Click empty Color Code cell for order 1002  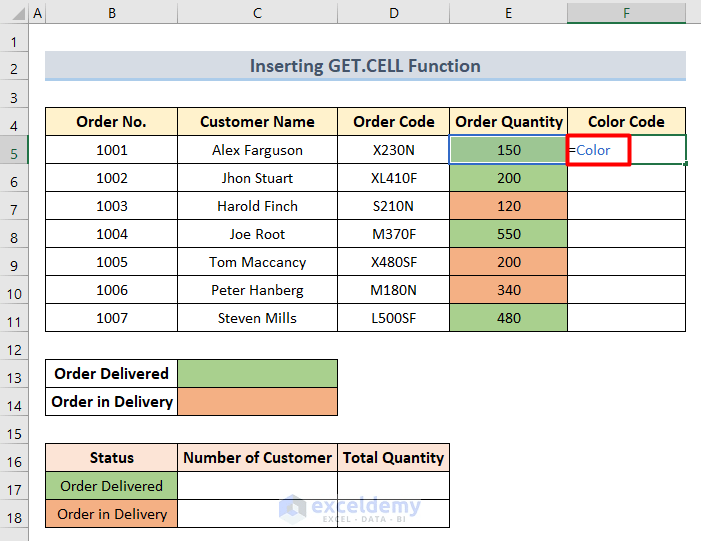pos(626,178)
